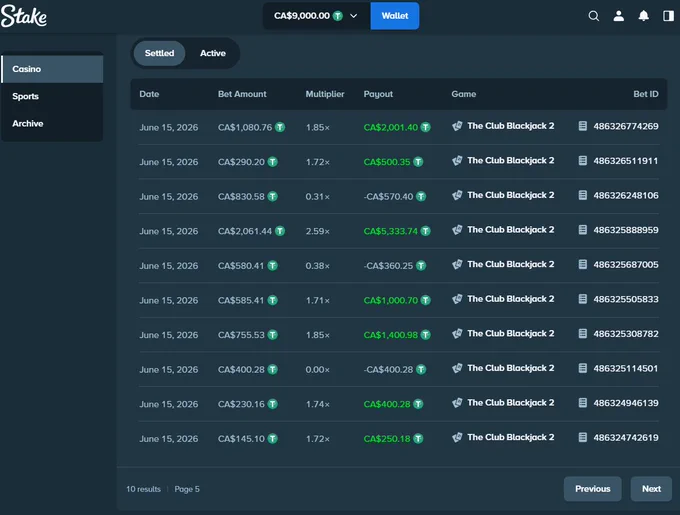
Task: Click cards icon in the CA$1,080.76 row
Action: 457,126
